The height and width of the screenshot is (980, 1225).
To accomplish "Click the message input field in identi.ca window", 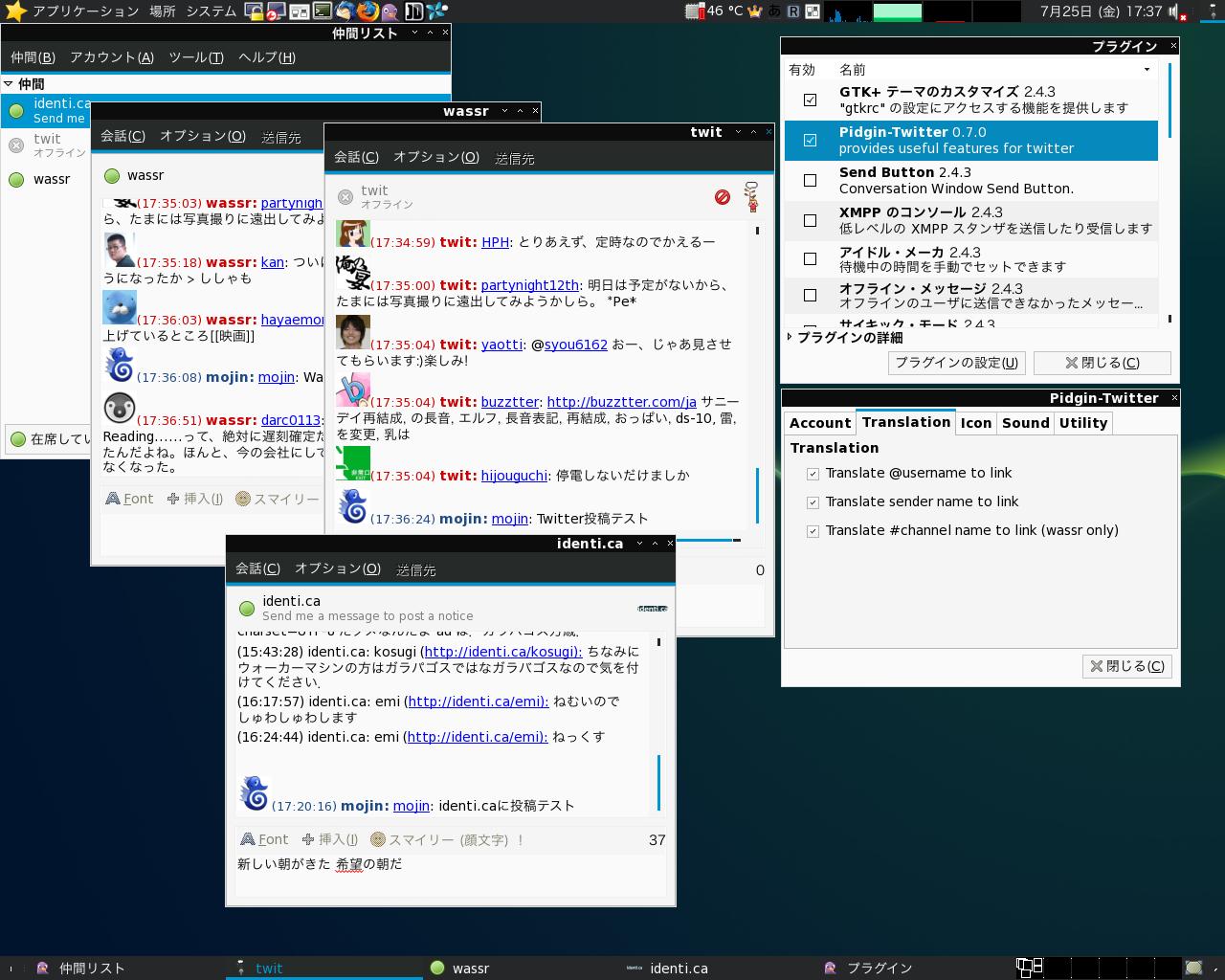I will click(x=451, y=874).
